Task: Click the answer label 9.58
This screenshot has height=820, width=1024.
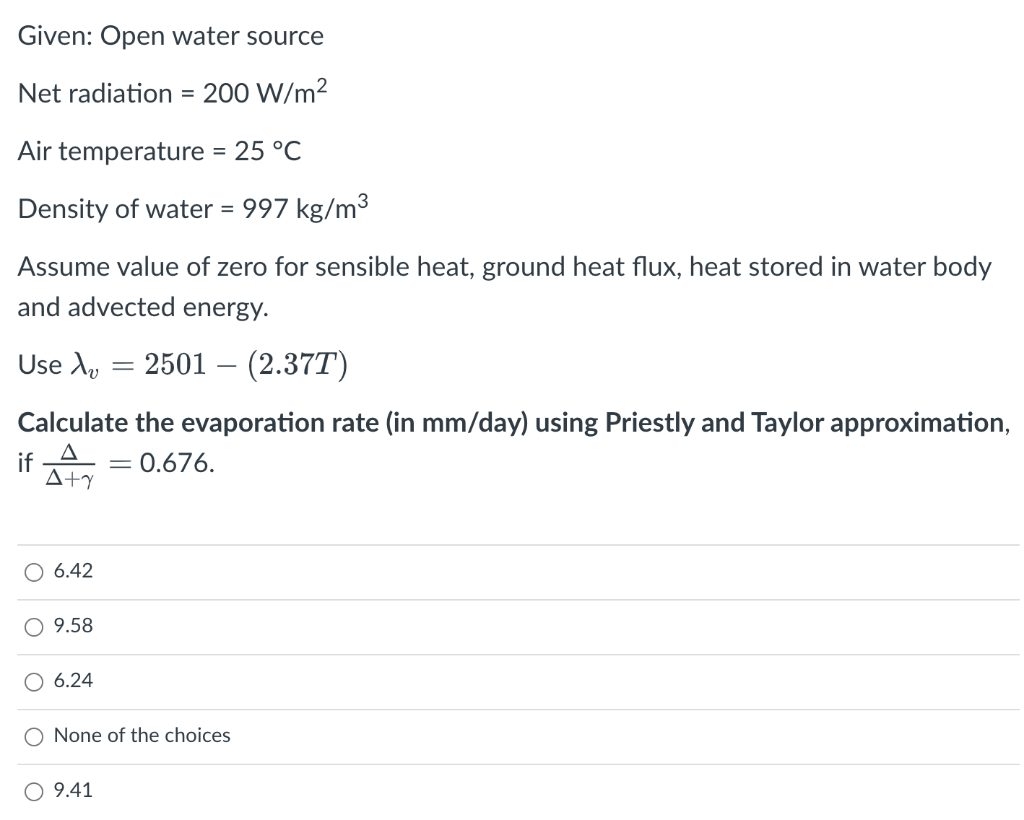Action: (72, 625)
